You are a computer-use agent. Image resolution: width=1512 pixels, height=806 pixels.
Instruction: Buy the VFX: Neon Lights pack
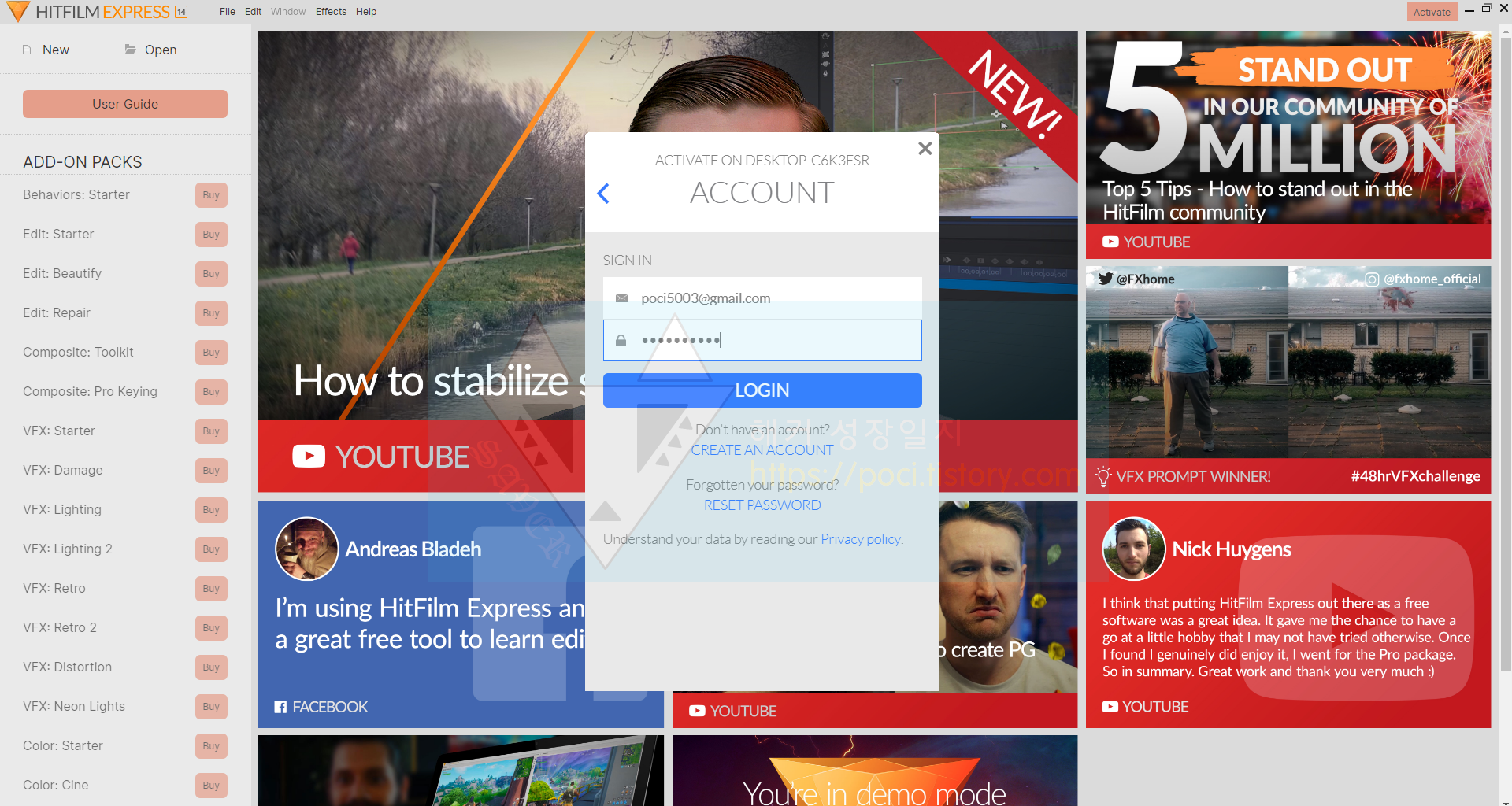211,707
